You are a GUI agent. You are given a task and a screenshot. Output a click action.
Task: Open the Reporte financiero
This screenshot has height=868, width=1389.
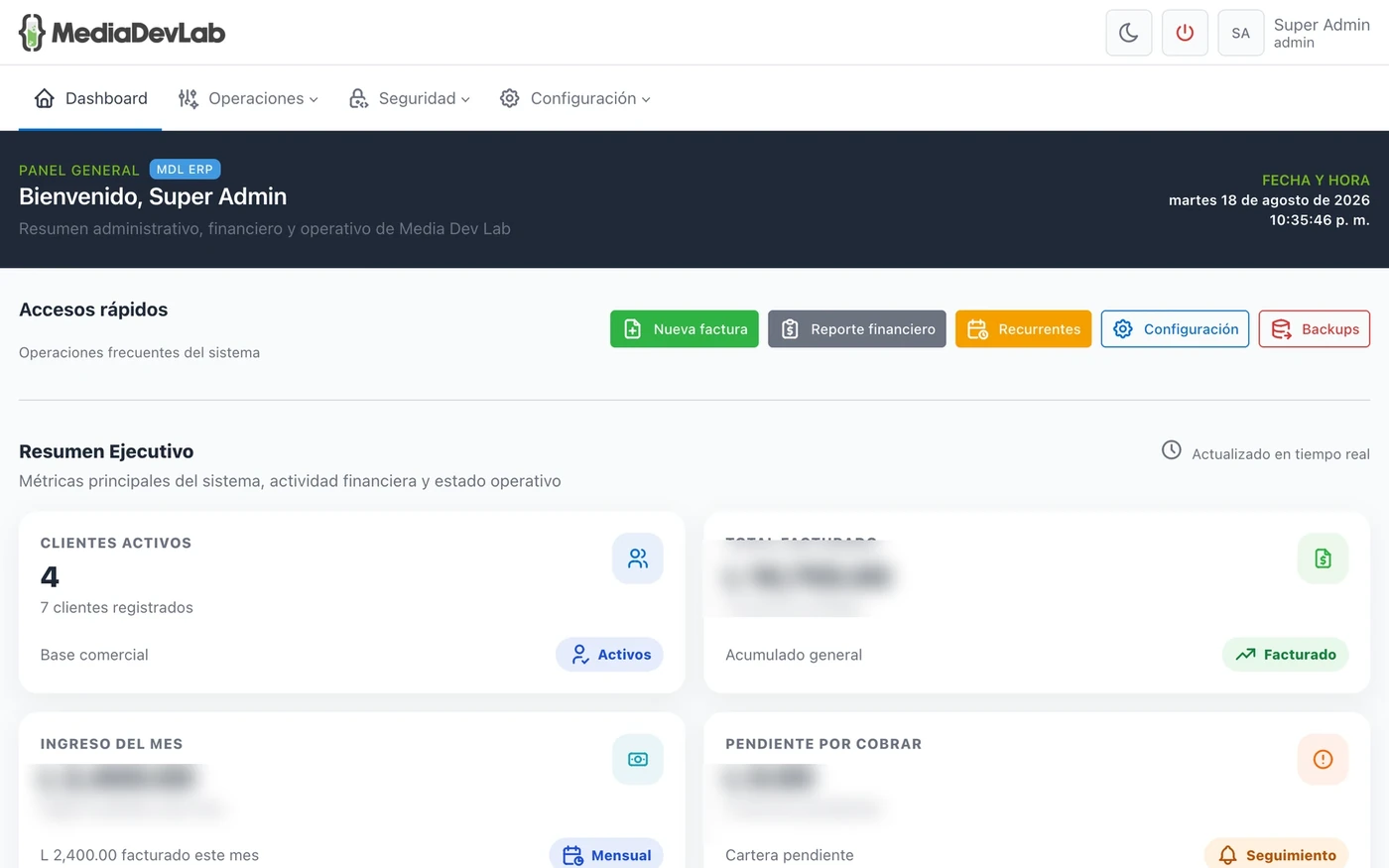tap(857, 329)
